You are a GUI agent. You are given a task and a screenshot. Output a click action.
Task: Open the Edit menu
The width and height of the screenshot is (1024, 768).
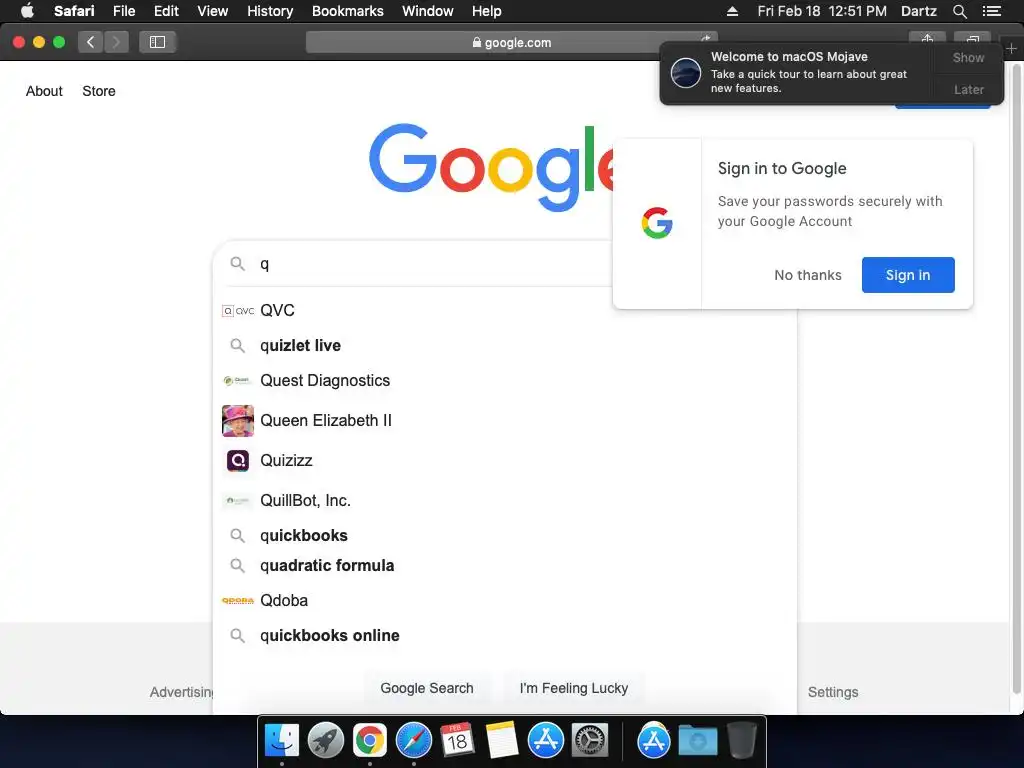pos(166,11)
